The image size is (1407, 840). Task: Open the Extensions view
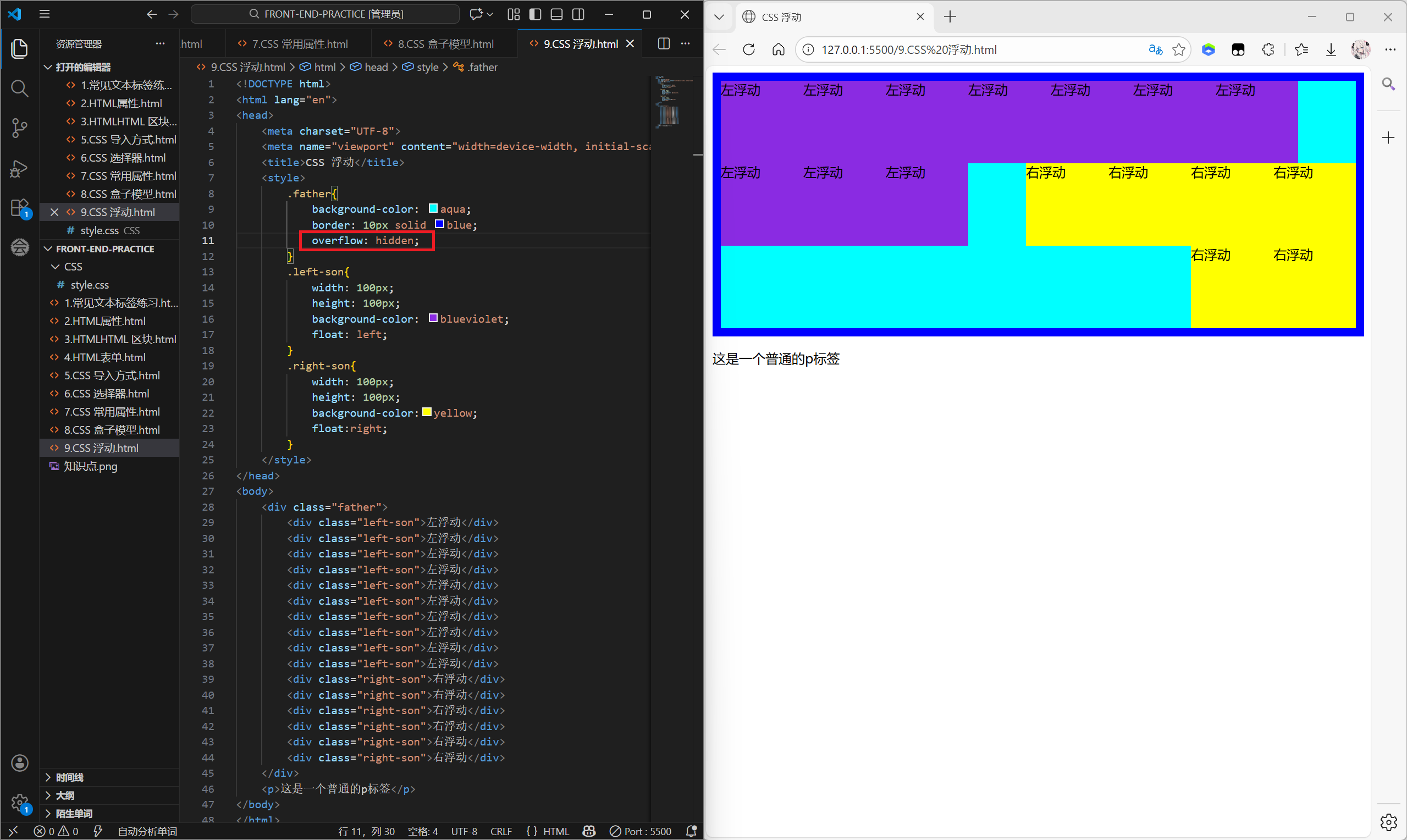[19, 208]
